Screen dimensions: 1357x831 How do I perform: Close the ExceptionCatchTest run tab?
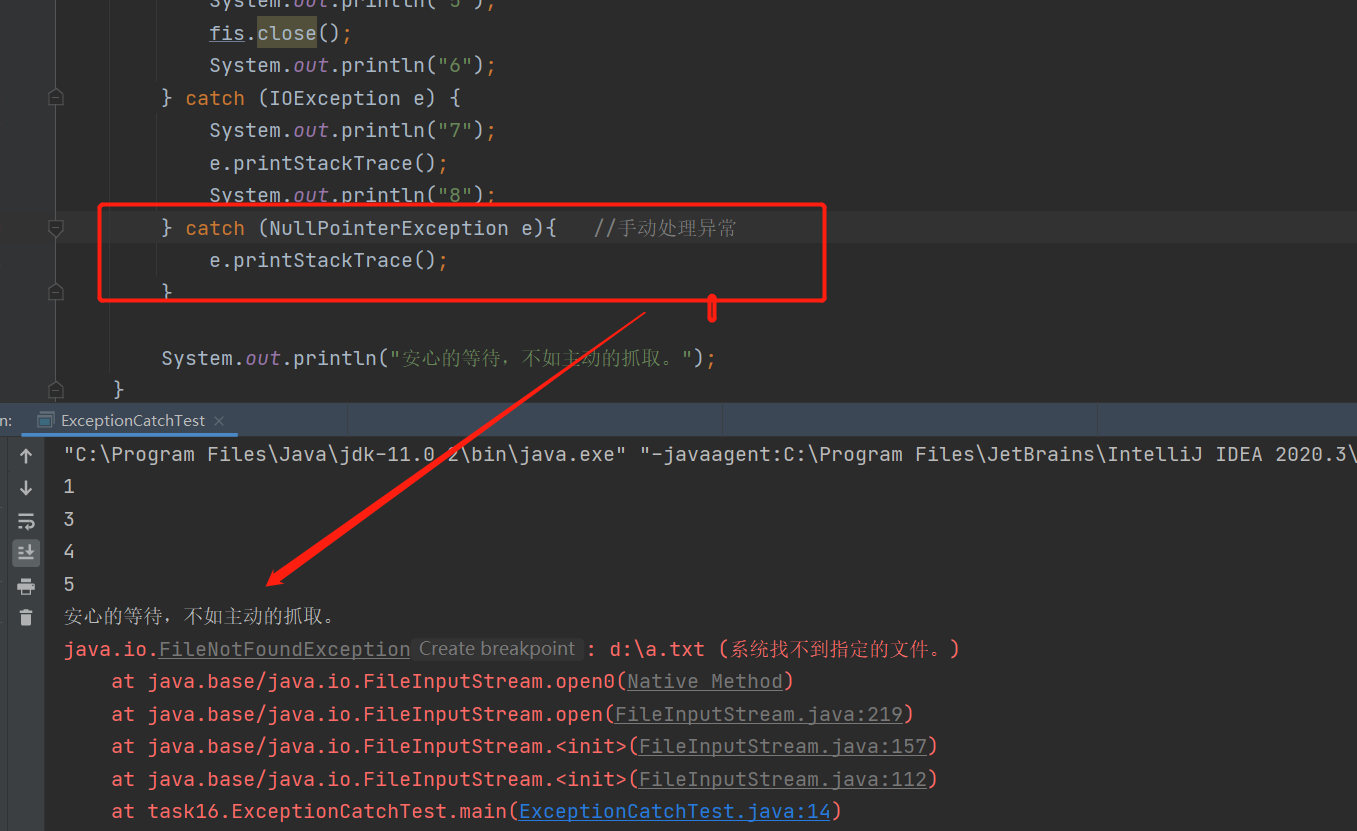pyautogui.click(x=219, y=421)
